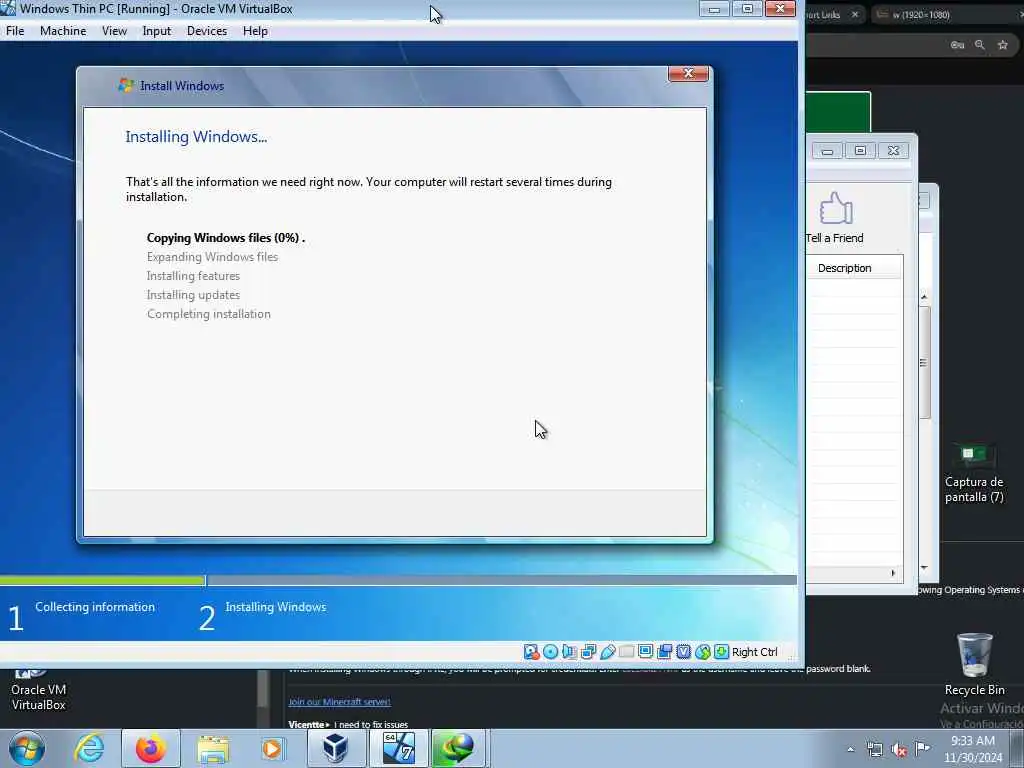Switch to the 64-bit 7 taskbar button
Image resolution: width=1024 pixels, height=768 pixels.
coord(398,748)
